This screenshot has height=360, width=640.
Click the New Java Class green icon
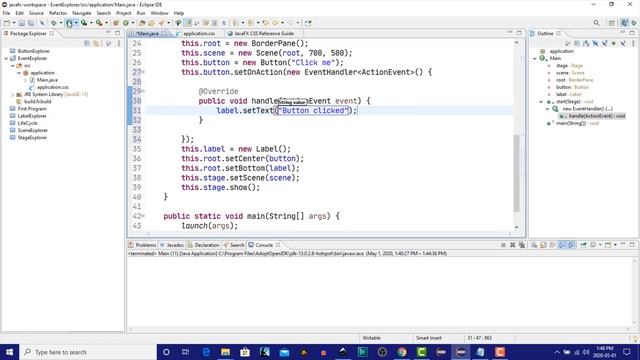coord(126,23)
